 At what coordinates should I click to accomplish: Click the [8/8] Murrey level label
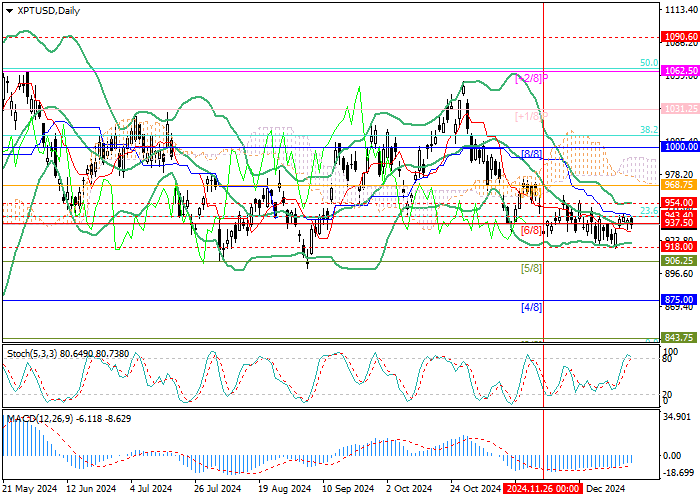point(532,154)
